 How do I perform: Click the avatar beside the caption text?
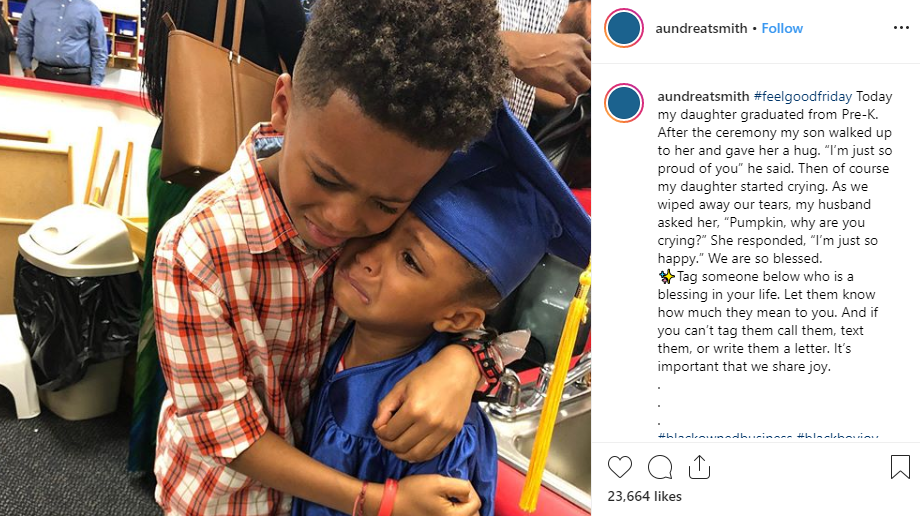(x=624, y=103)
